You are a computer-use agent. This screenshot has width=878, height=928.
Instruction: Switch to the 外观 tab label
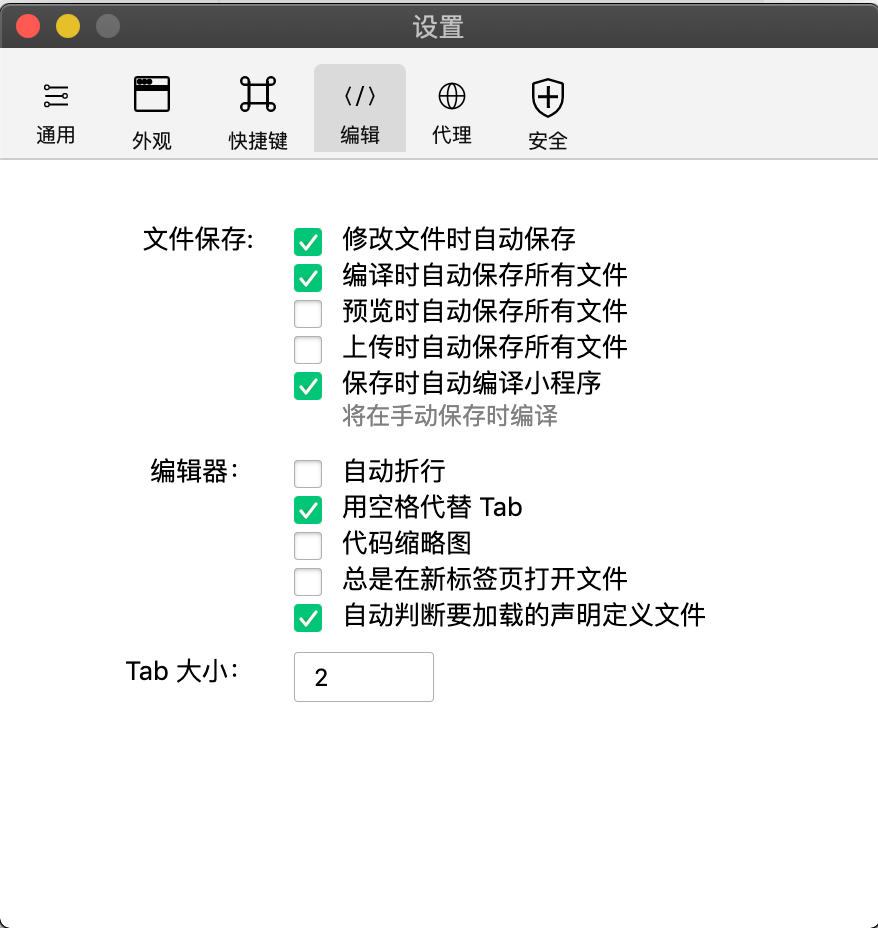151,141
